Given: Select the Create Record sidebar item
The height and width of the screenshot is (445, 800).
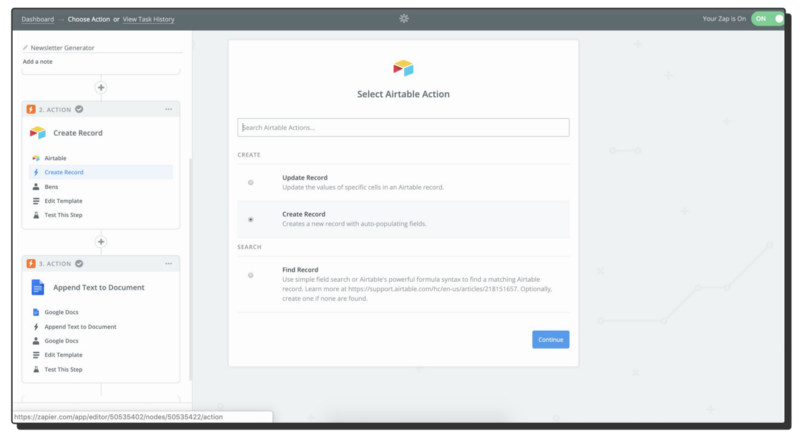Looking at the screenshot, I should click(101, 172).
